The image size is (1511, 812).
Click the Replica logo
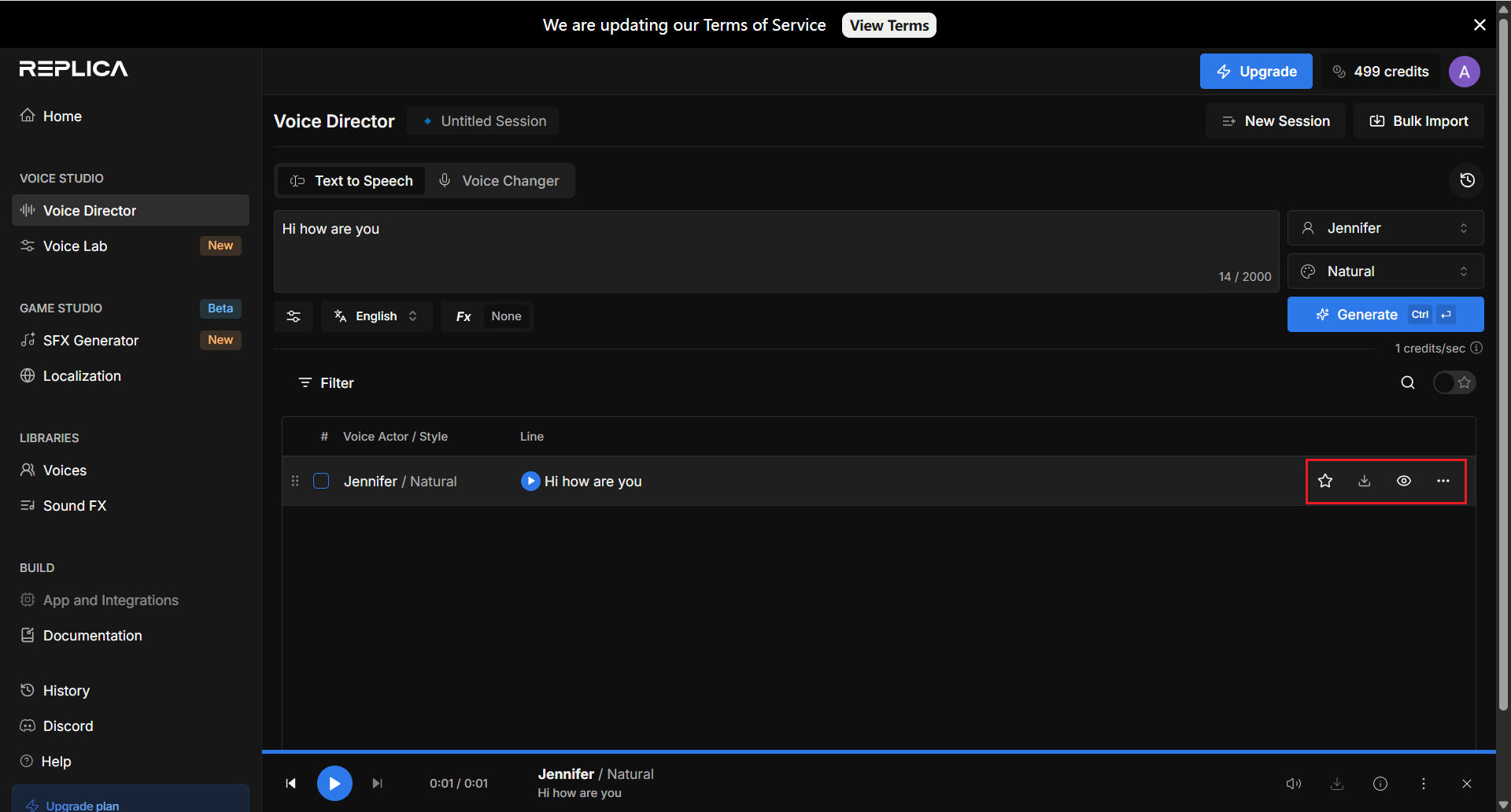click(x=74, y=68)
